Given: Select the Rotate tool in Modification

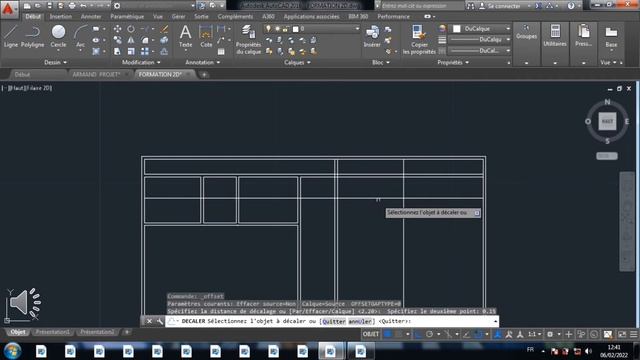Looking at the screenshot, I should coord(131,29).
